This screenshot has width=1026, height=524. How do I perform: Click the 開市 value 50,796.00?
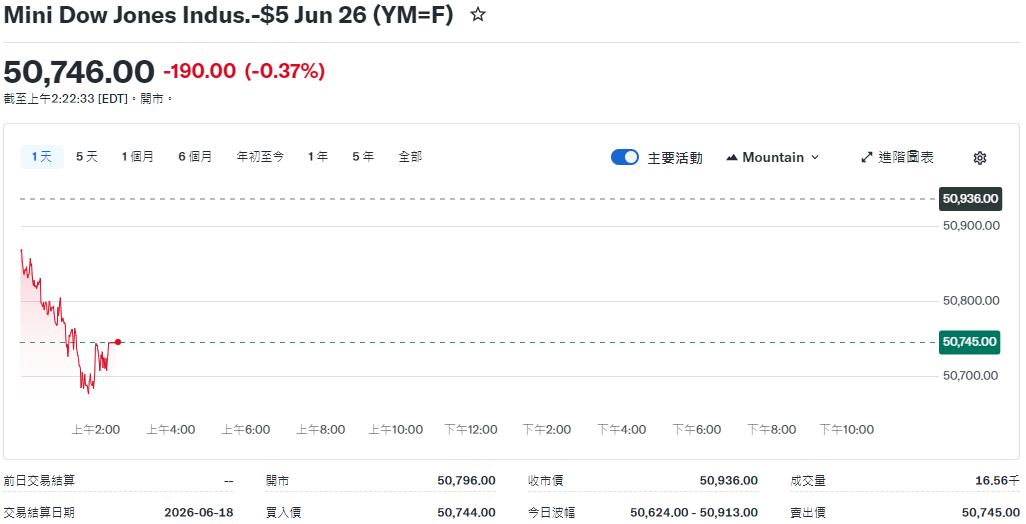coord(467,481)
